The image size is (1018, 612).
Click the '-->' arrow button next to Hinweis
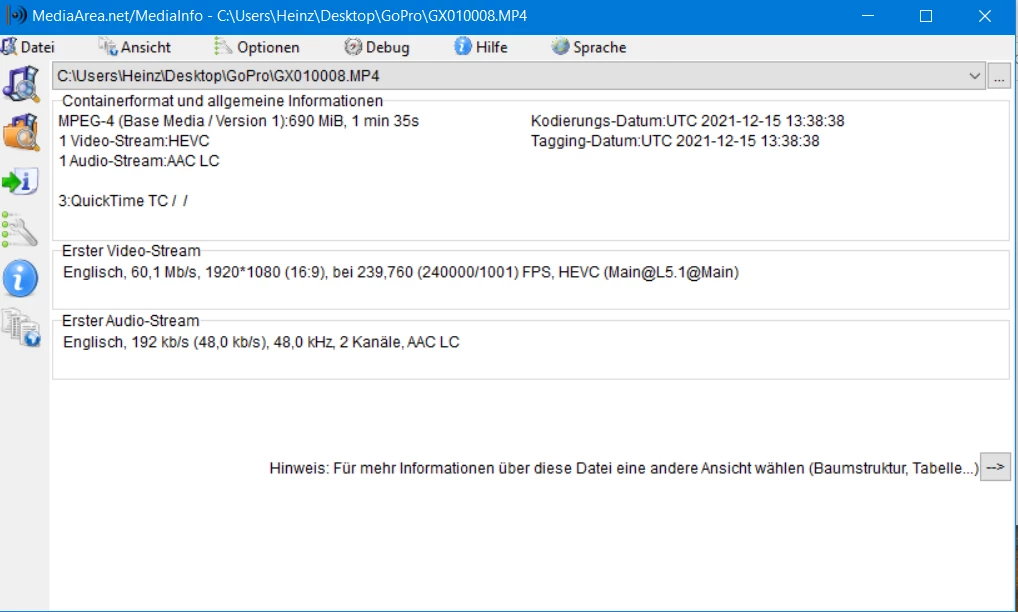[995, 467]
